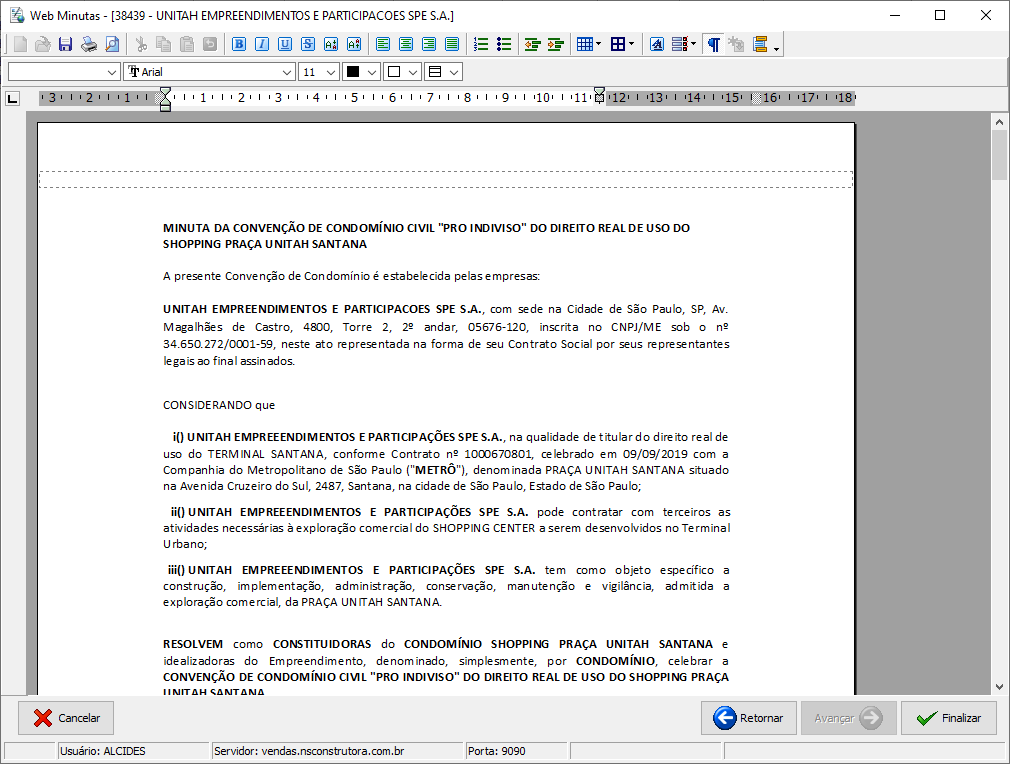The height and width of the screenshot is (764, 1010).
Task: Toggle Underline formatting
Action: click(x=285, y=44)
